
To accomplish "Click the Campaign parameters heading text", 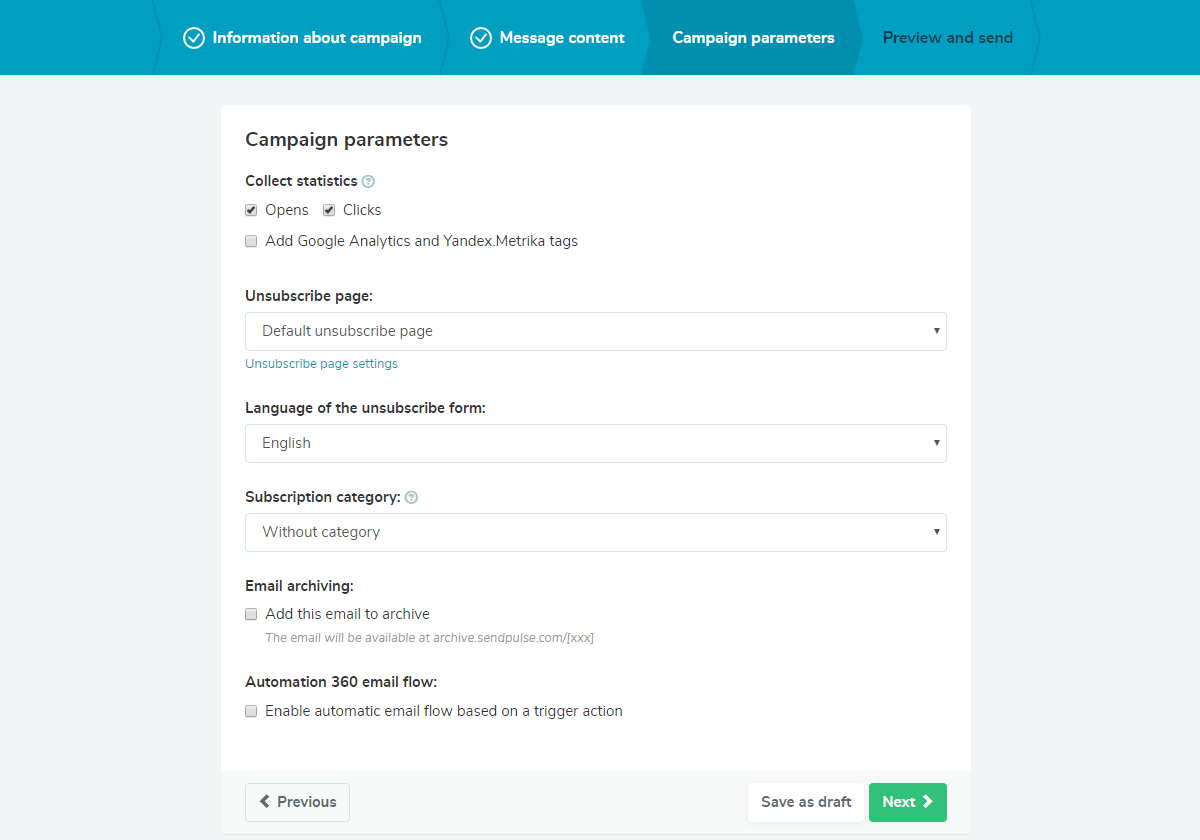I will [x=347, y=140].
